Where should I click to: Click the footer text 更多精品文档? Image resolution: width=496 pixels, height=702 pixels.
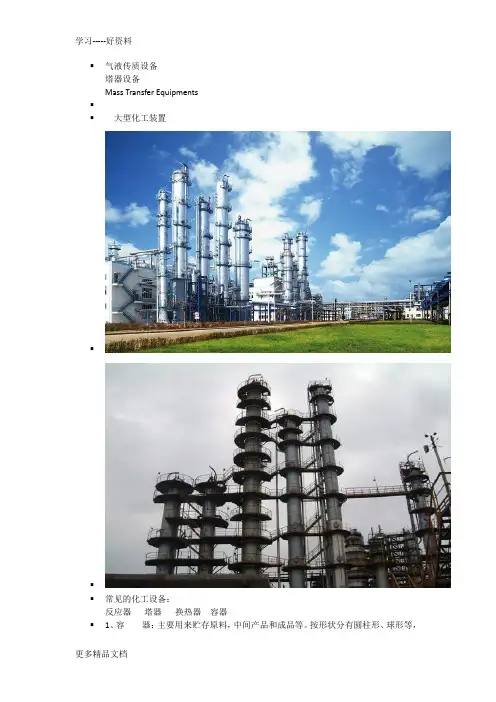[102, 654]
